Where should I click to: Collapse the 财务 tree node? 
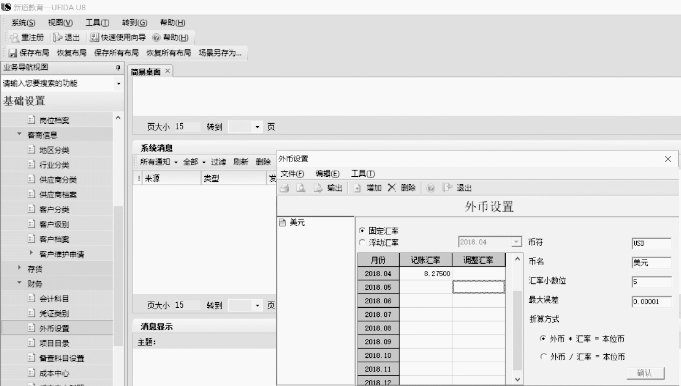click(x=19, y=283)
